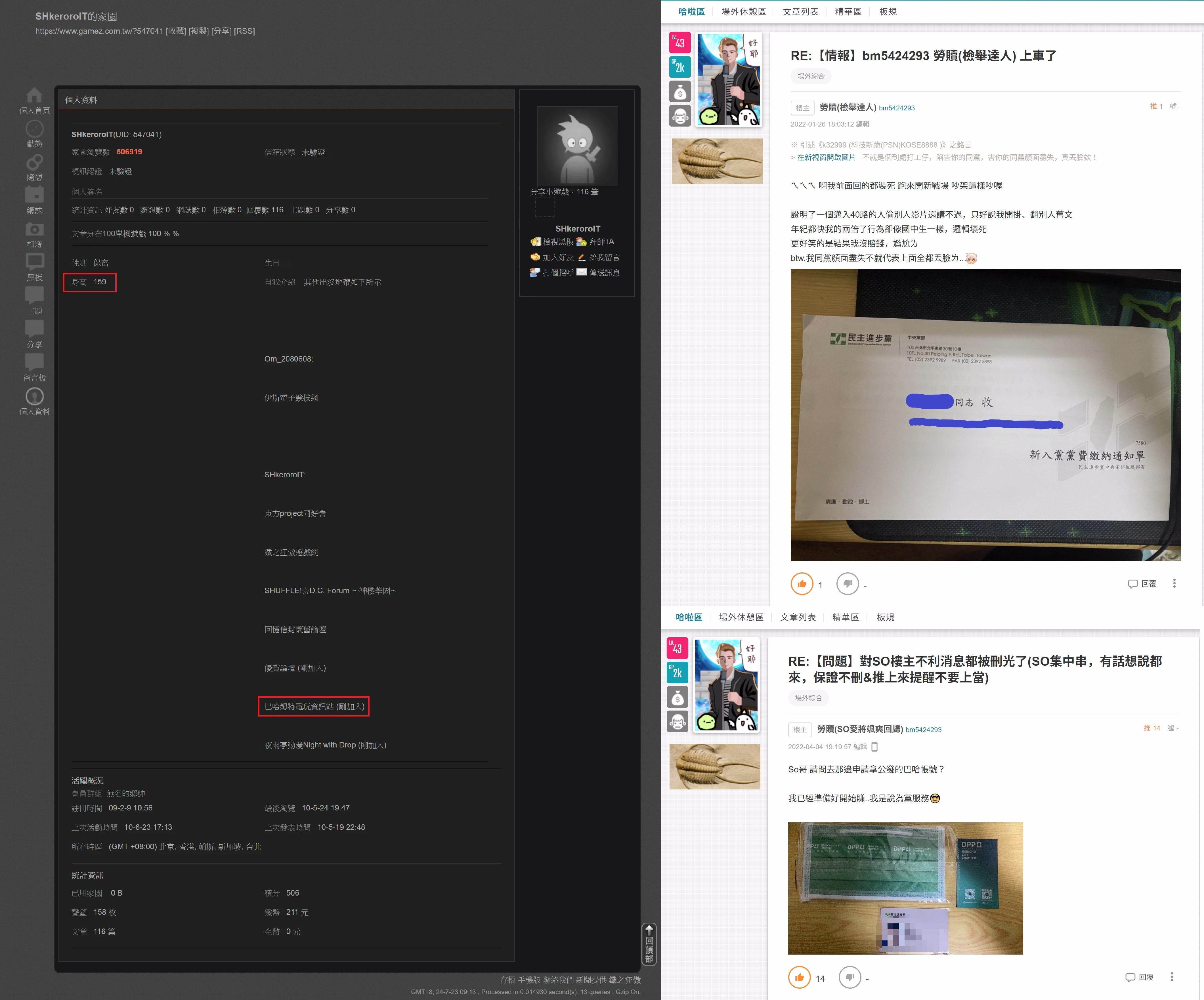
Task: Open the 相簿 camera icon
Action: [x=34, y=230]
